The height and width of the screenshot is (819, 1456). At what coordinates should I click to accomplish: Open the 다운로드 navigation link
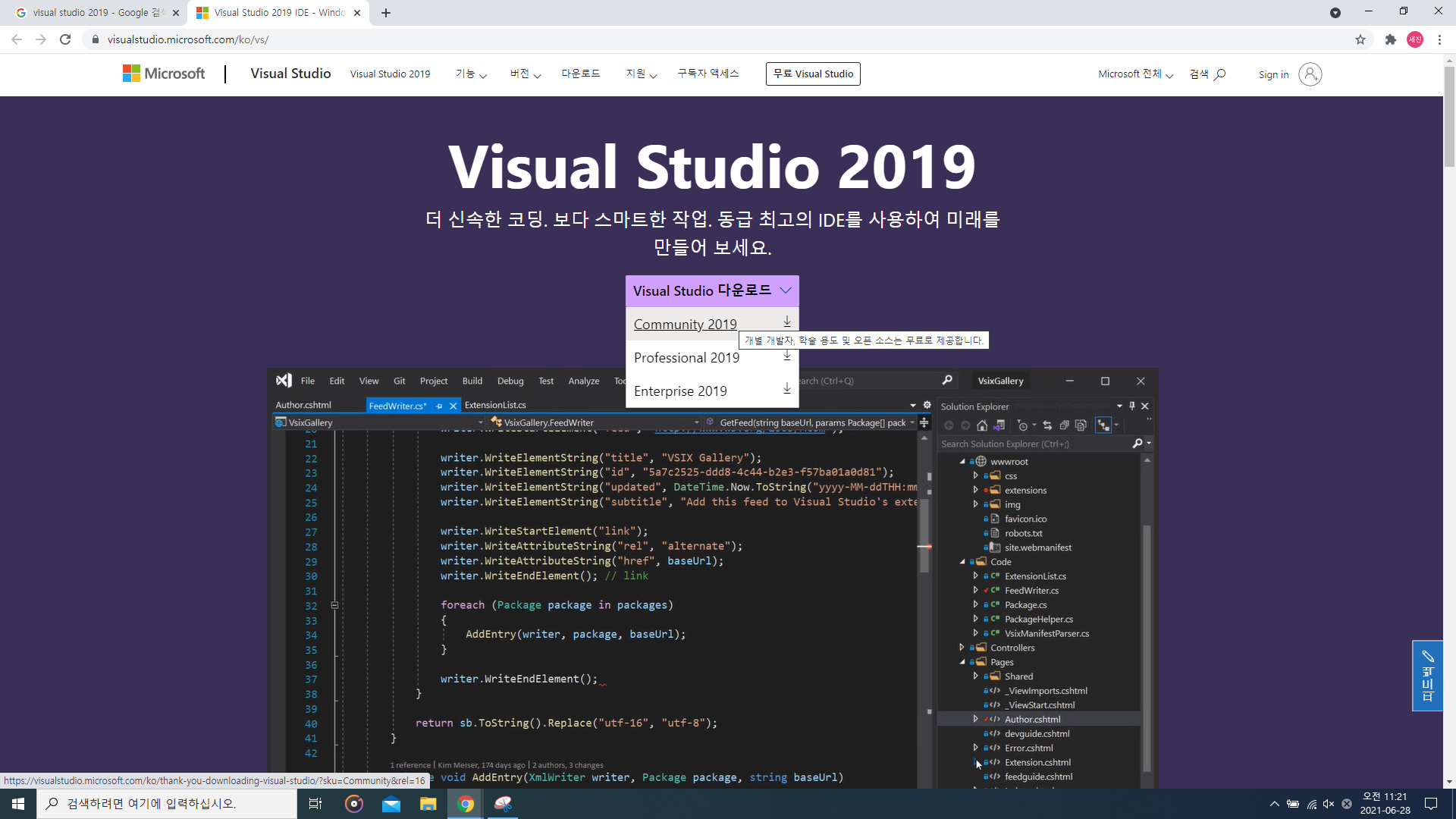coord(580,74)
